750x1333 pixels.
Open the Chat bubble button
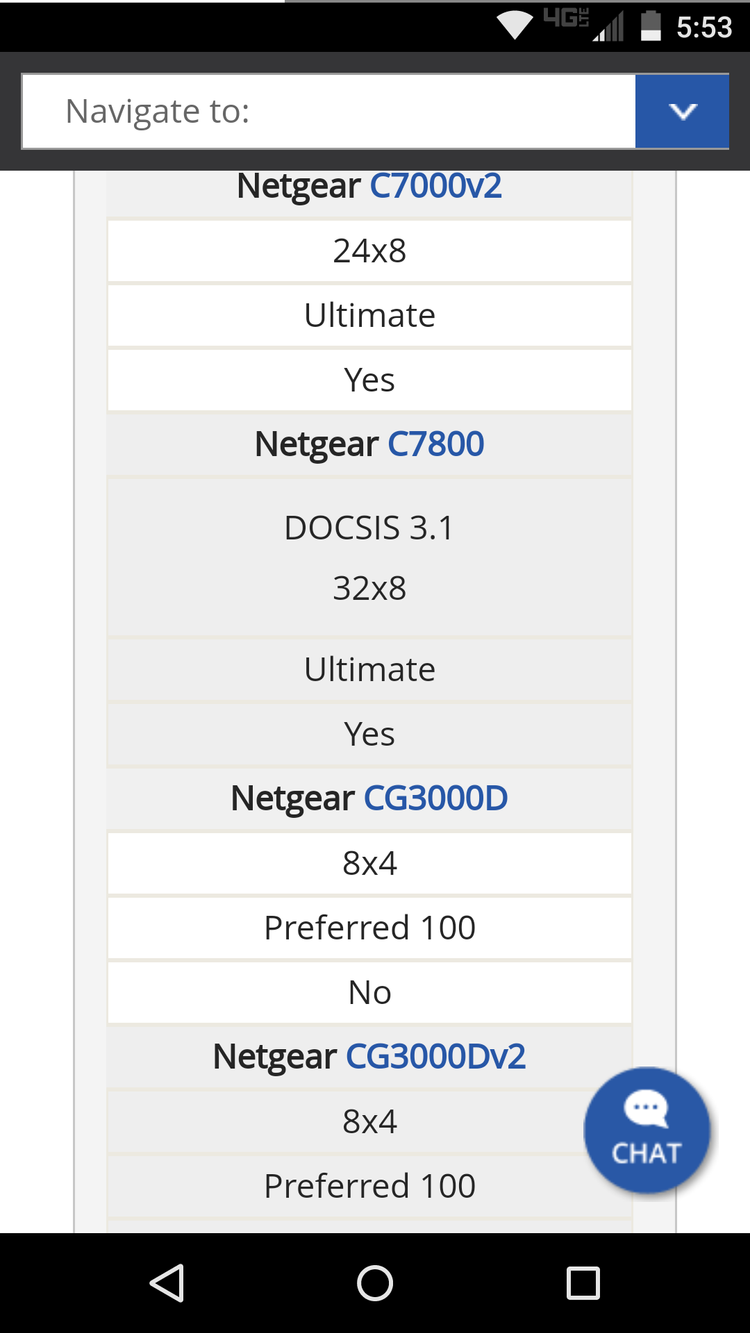[647, 1131]
